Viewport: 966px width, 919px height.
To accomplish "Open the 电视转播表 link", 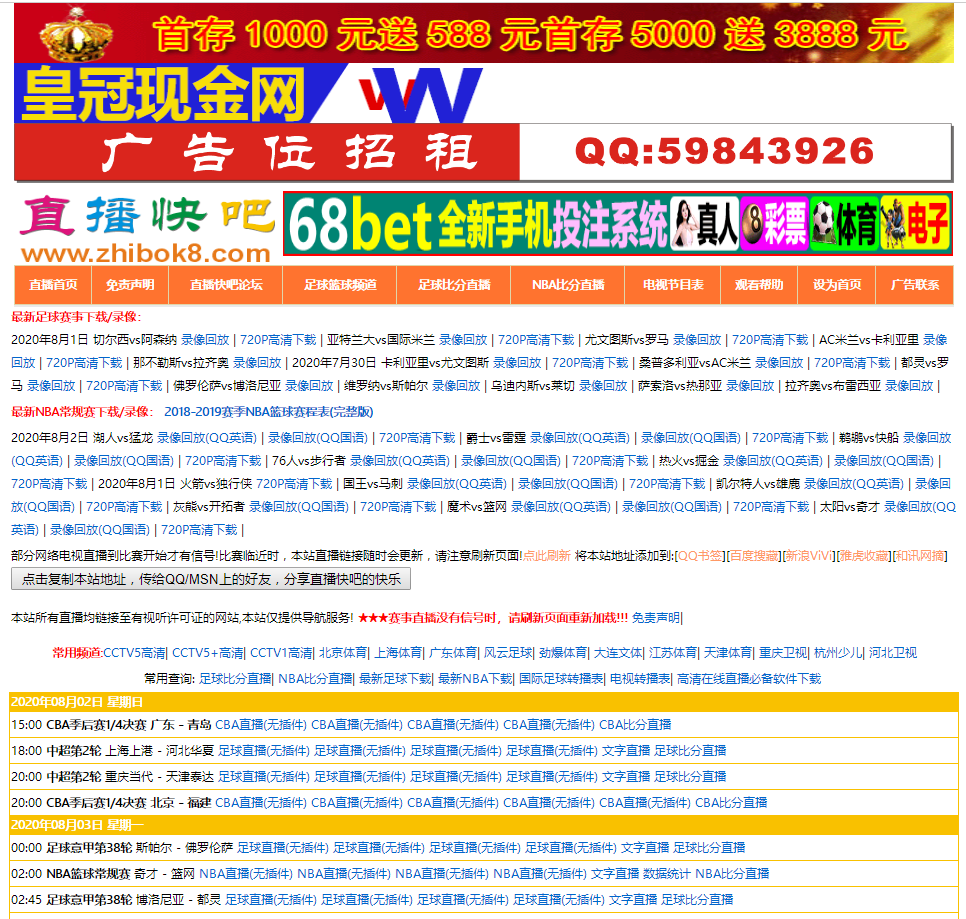I will point(640,679).
